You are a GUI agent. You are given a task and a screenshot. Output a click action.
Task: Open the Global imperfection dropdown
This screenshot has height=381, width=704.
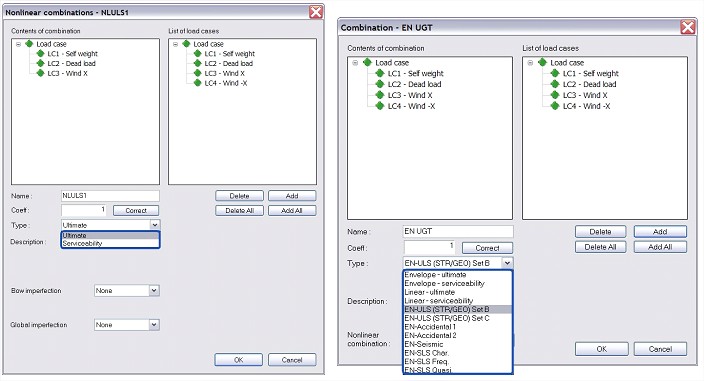(x=154, y=324)
